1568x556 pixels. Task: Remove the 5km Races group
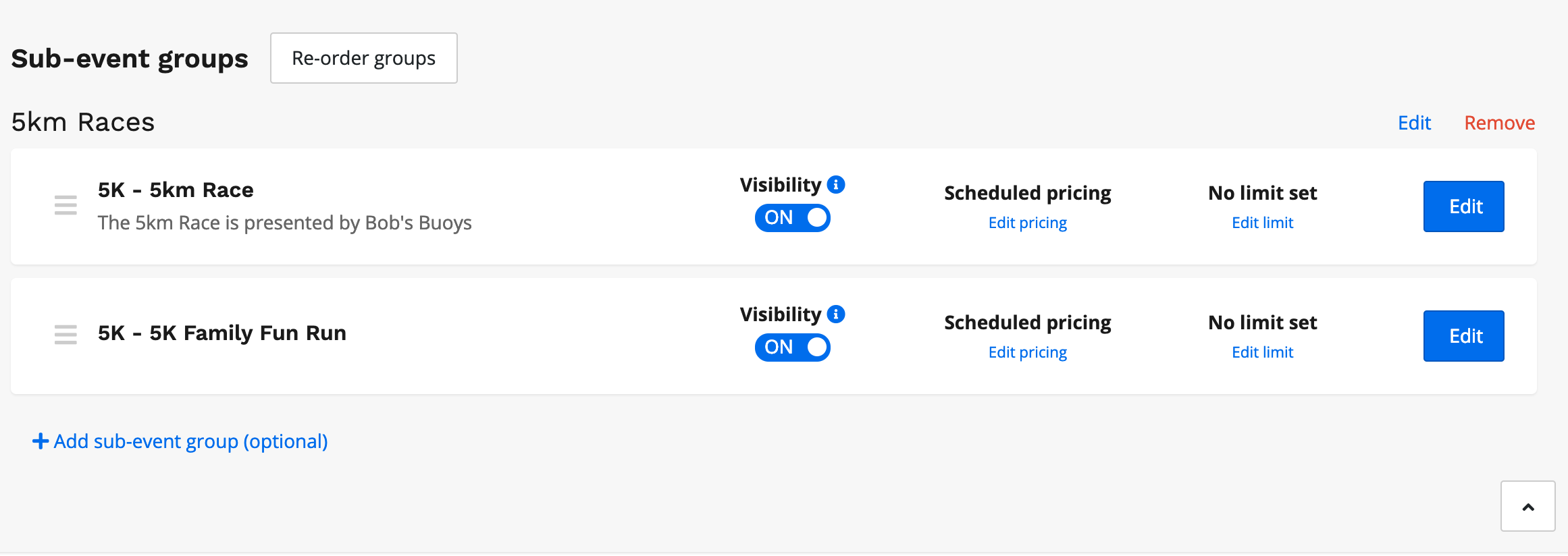coord(1499,123)
